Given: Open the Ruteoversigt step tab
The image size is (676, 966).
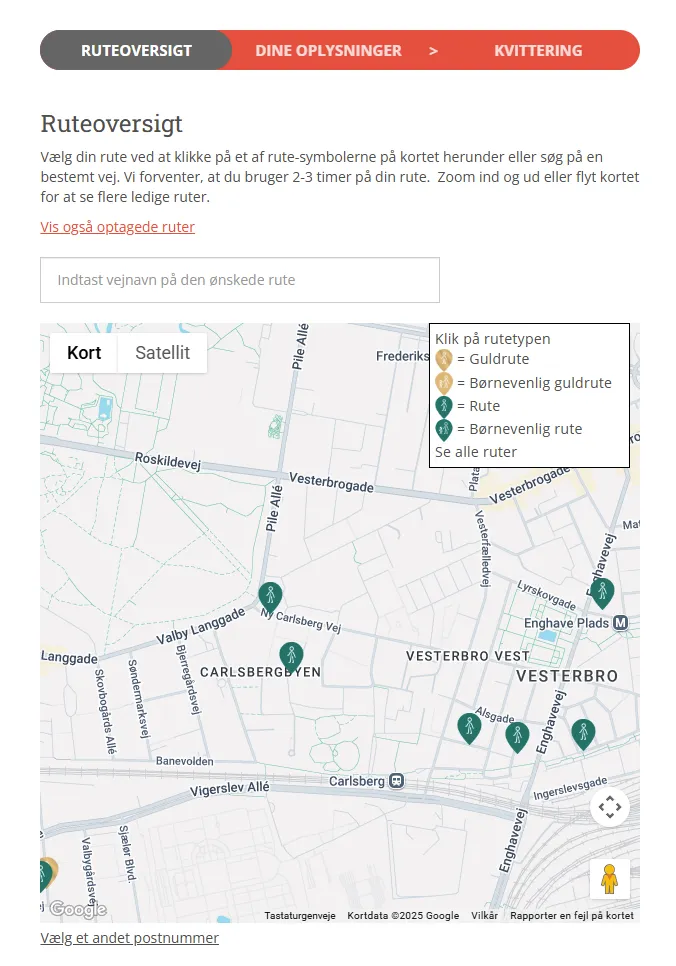Looking at the screenshot, I should (x=136, y=50).
